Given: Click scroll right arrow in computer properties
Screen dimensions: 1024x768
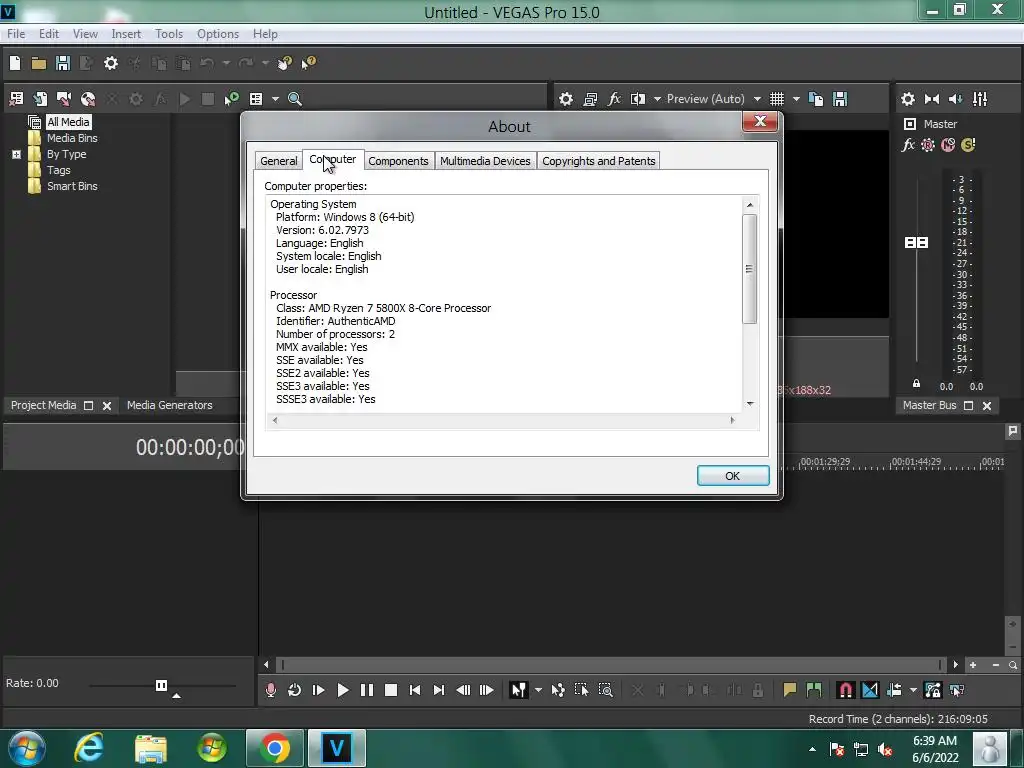Looking at the screenshot, I should pyautogui.click(x=732, y=420).
